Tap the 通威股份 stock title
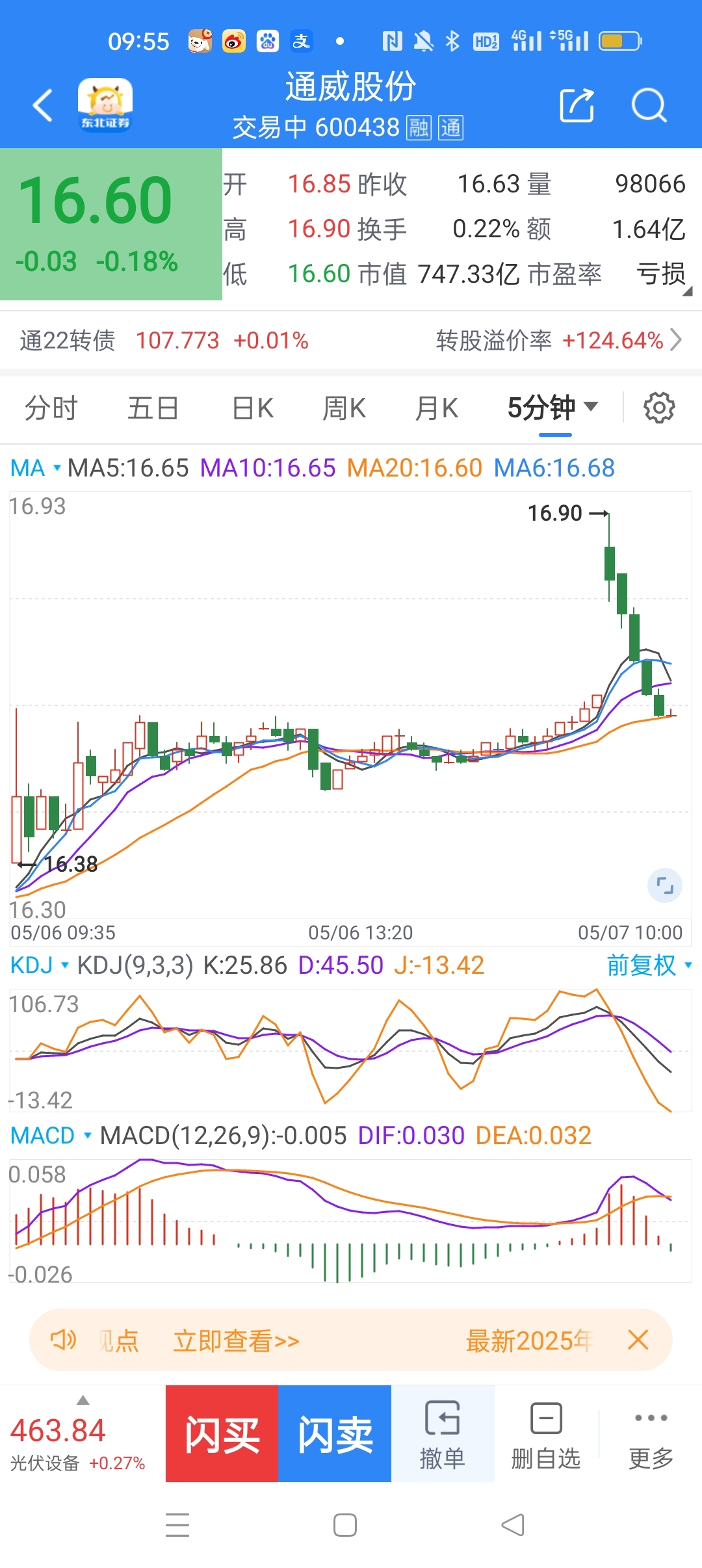 click(x=351, y=86)
